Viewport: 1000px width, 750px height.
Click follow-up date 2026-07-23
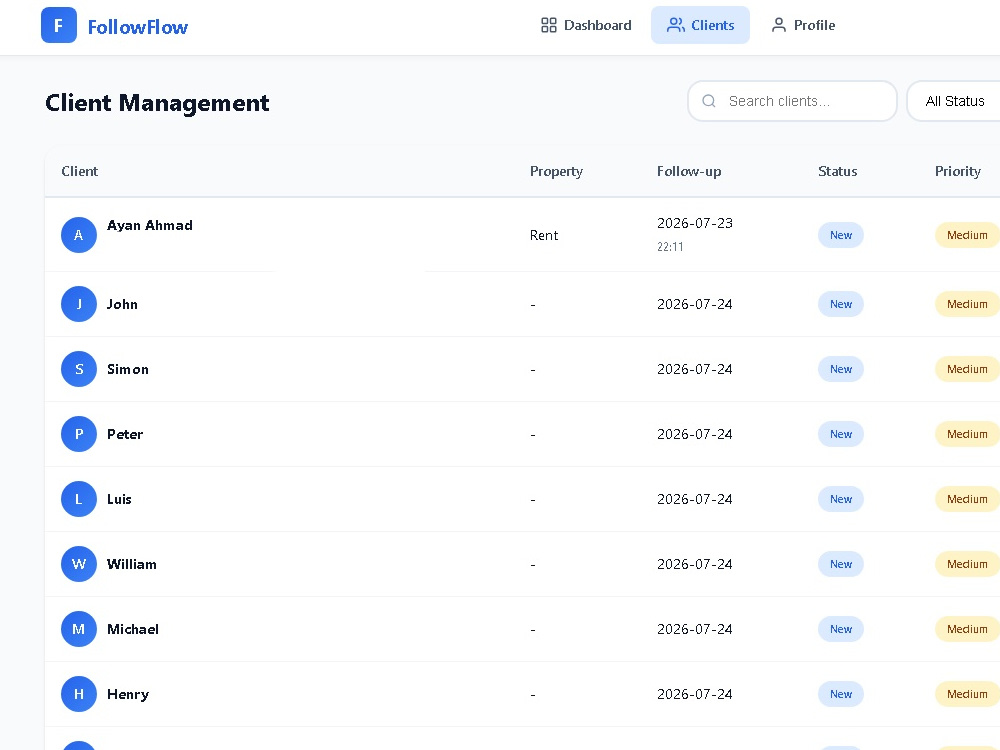click(695, 223)
